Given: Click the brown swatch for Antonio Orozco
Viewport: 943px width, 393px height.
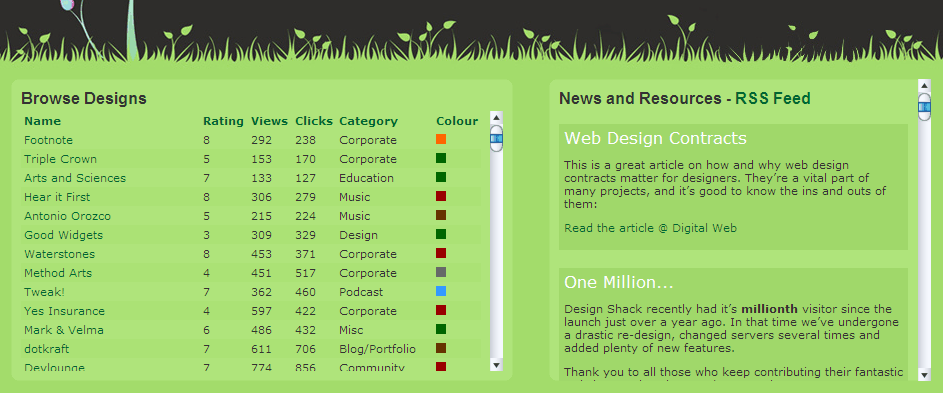Looking at the screenshot, I should pyautogui.click(x=441, y=215).
